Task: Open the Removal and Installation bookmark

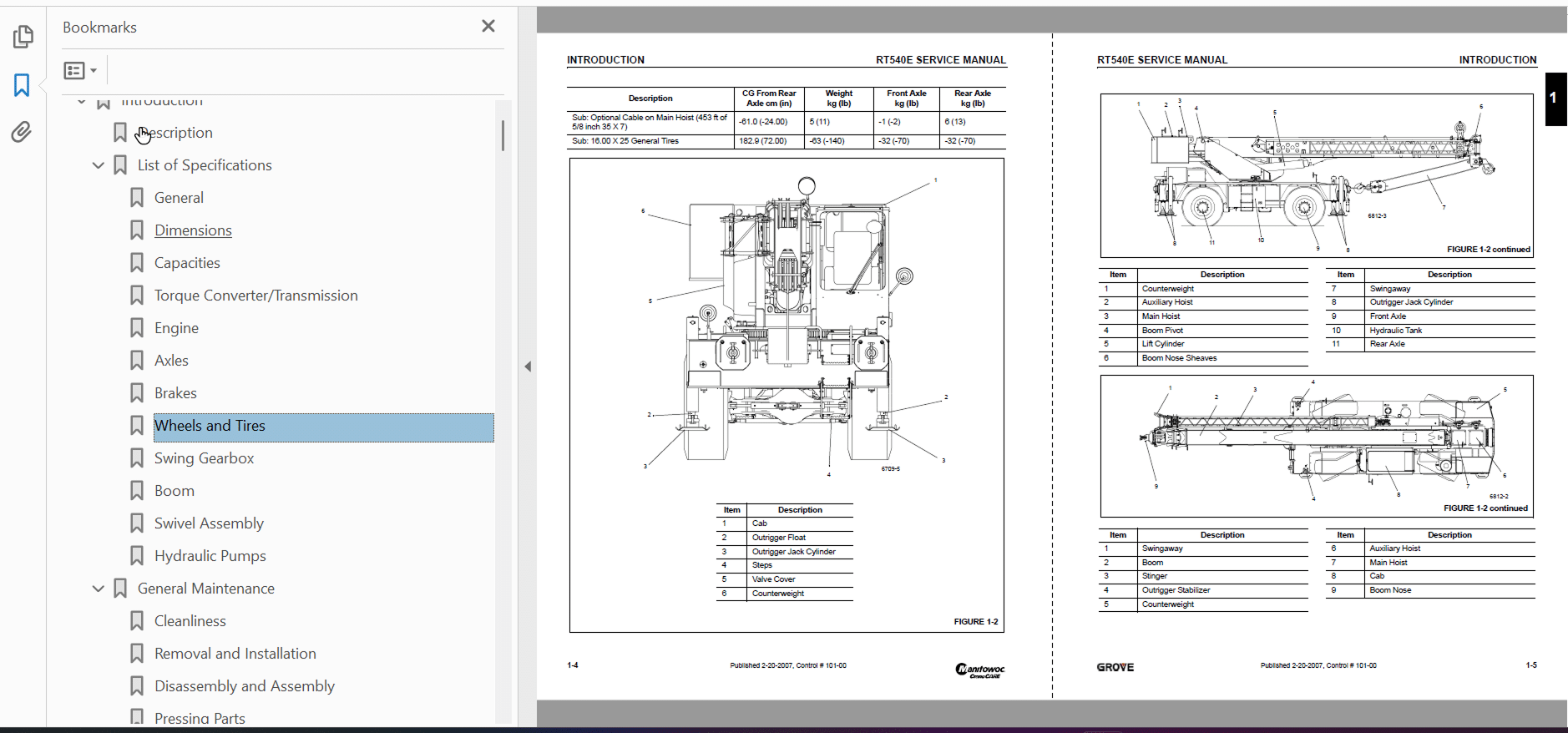Action: coord(235,654)
